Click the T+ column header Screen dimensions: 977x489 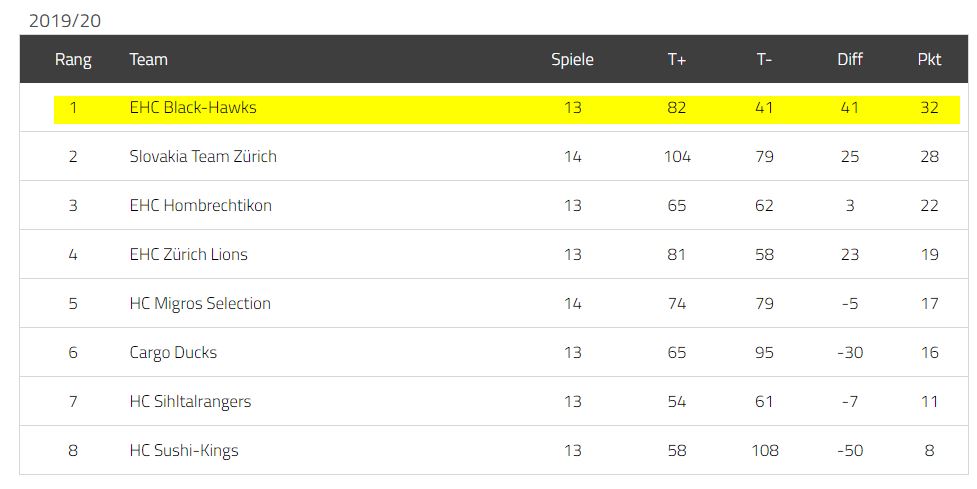677,59
